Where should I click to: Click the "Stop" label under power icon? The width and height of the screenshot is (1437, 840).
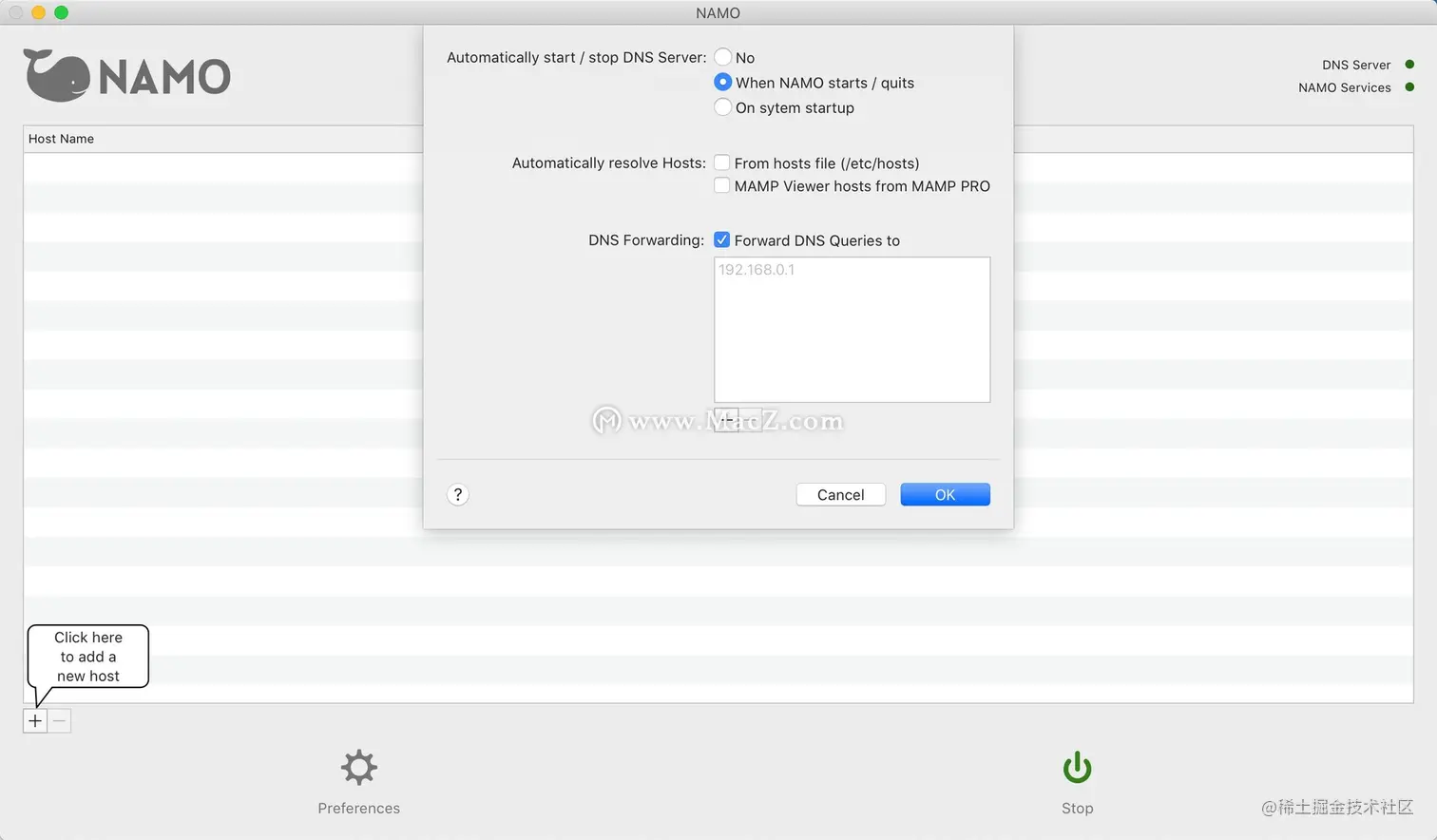coord(1078,808)
